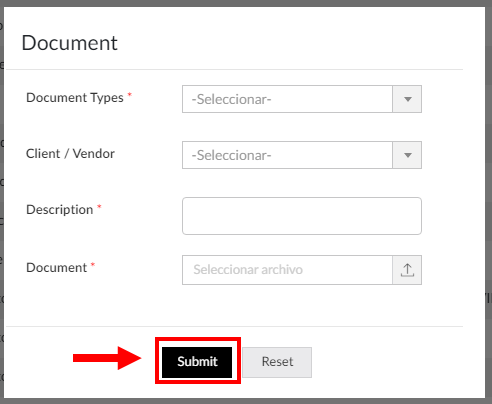Screen dimensions: 492x404
Task: Click the Description field label
Action: point(60,210)
